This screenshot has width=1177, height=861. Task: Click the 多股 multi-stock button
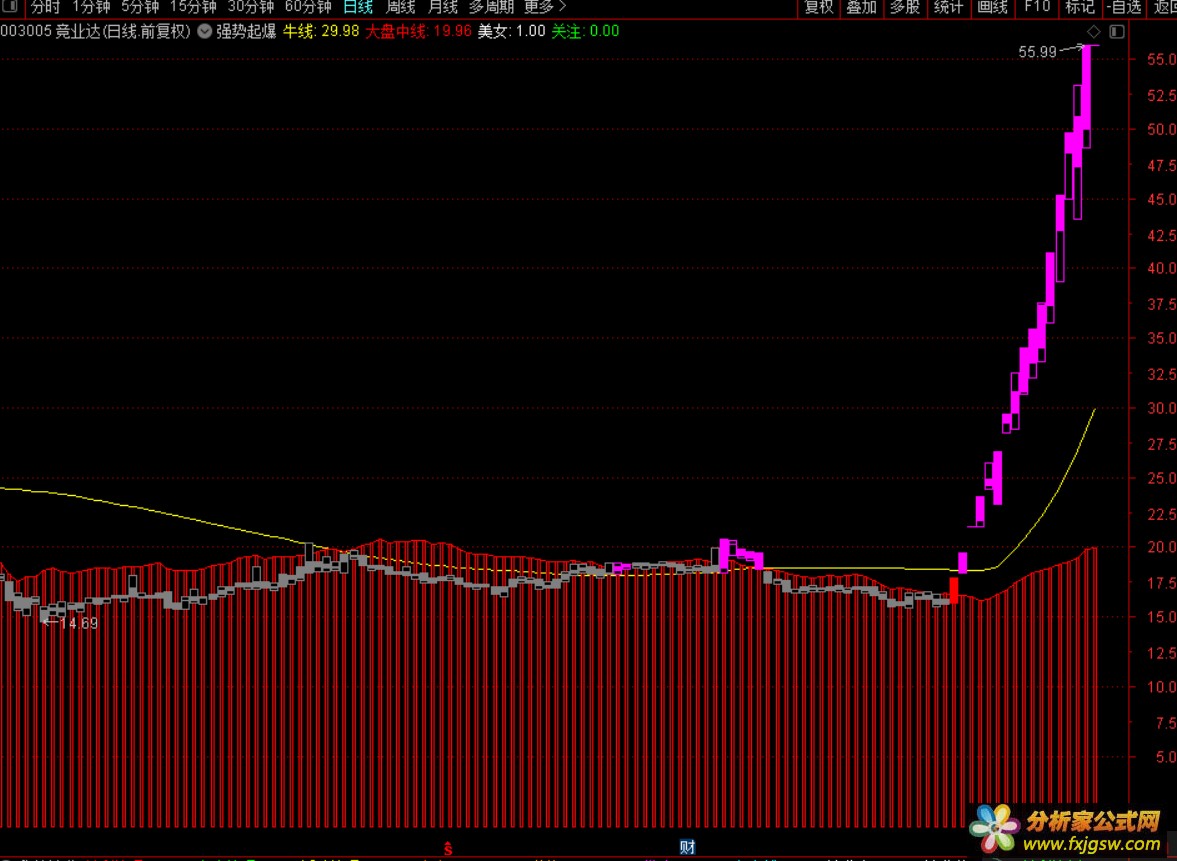click(x=905, y=7)
